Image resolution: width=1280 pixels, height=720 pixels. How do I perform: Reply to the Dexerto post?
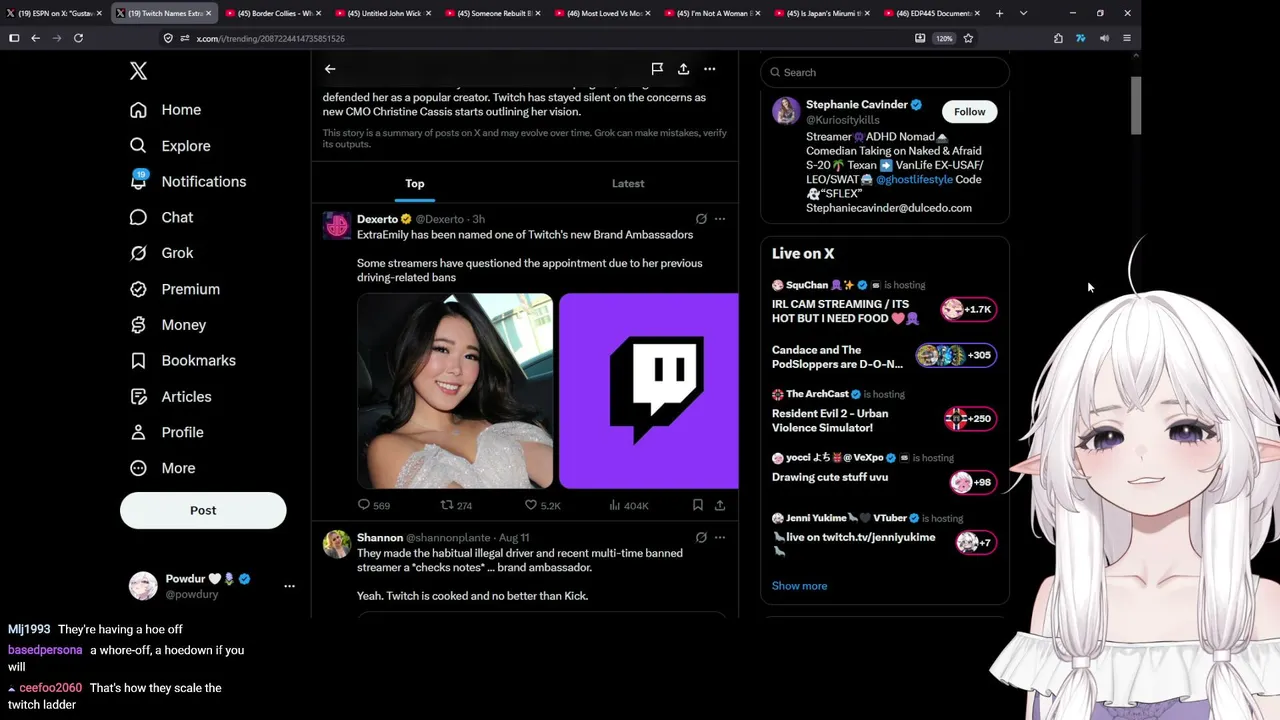[x=374, y=506]
